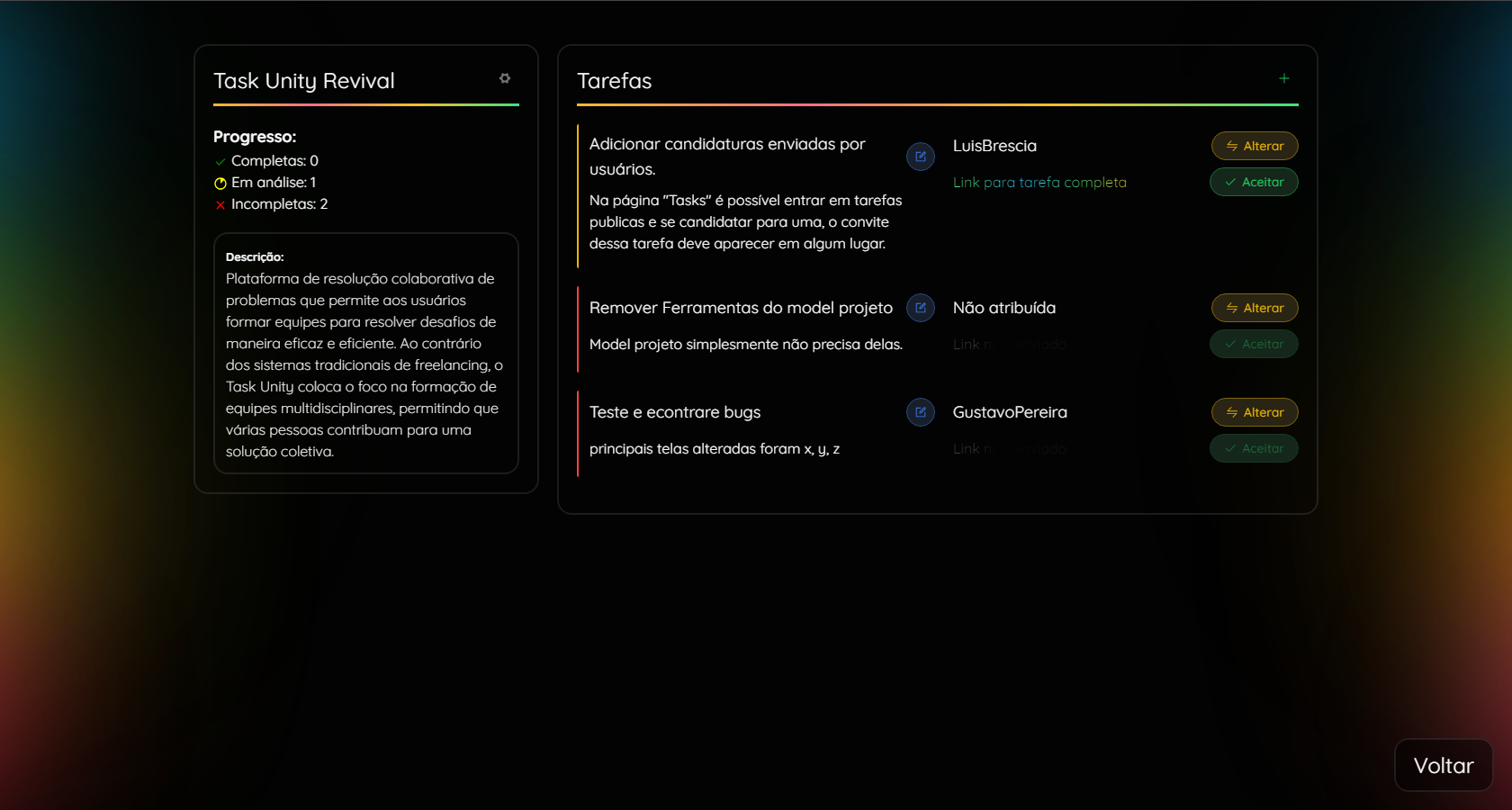This screenshot has width=1512, height=810.
Task: Click the green check icon beside Completas
Action: (x=220, y=162)
